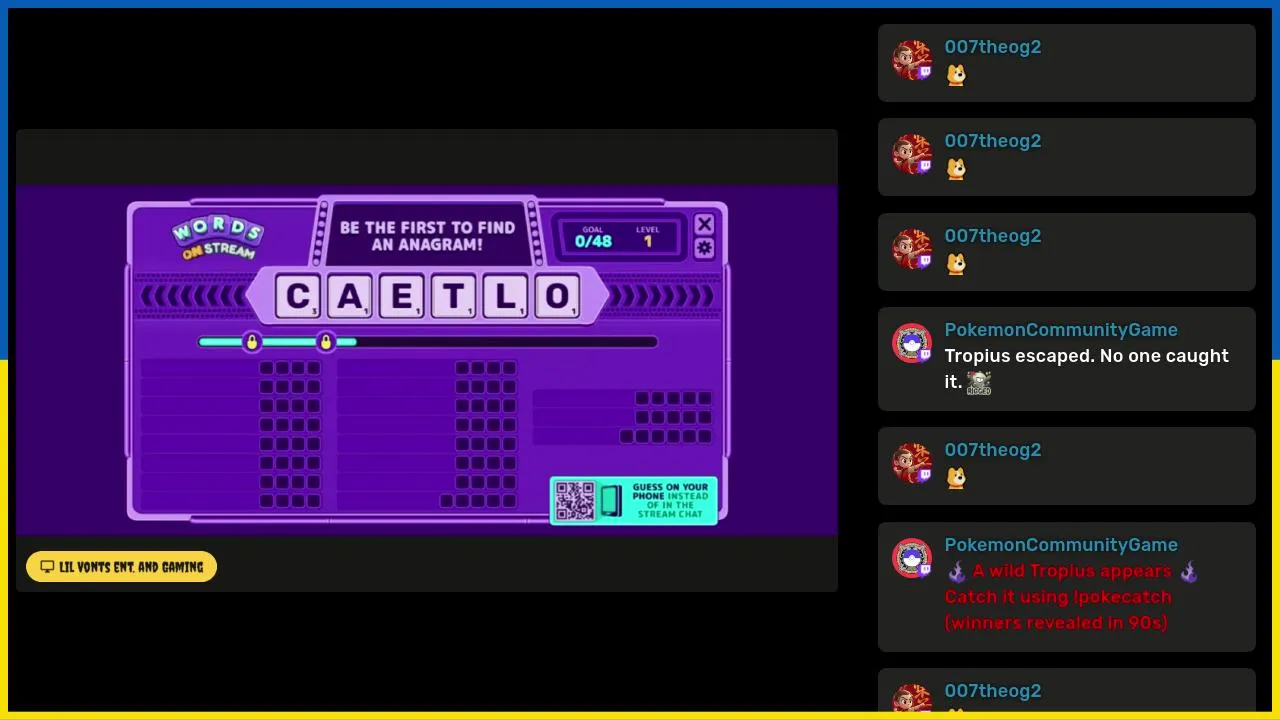Click the goal counter 0/48
The height and width of the screenshot is (720, 1280).
click(593, 241)
